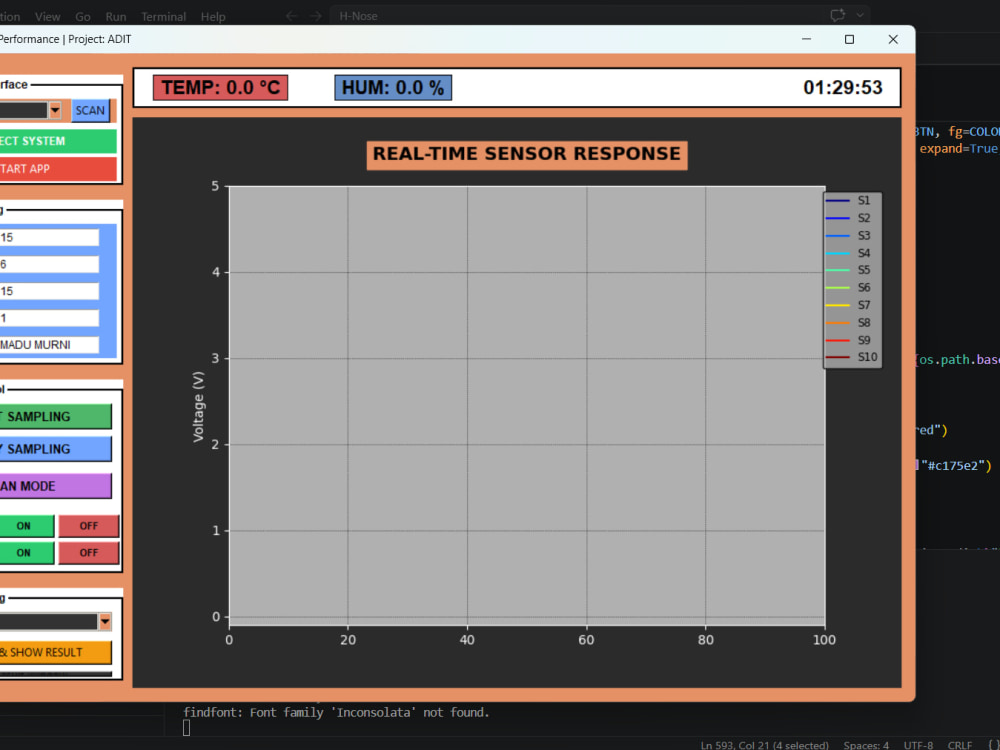Minimize the Project: ADIT window
1000x750 pixels.
(806, 39)
